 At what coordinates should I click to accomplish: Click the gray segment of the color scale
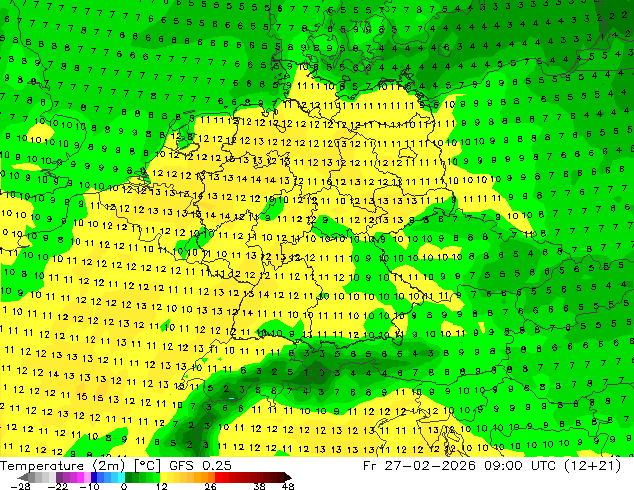tap(42, 477)
